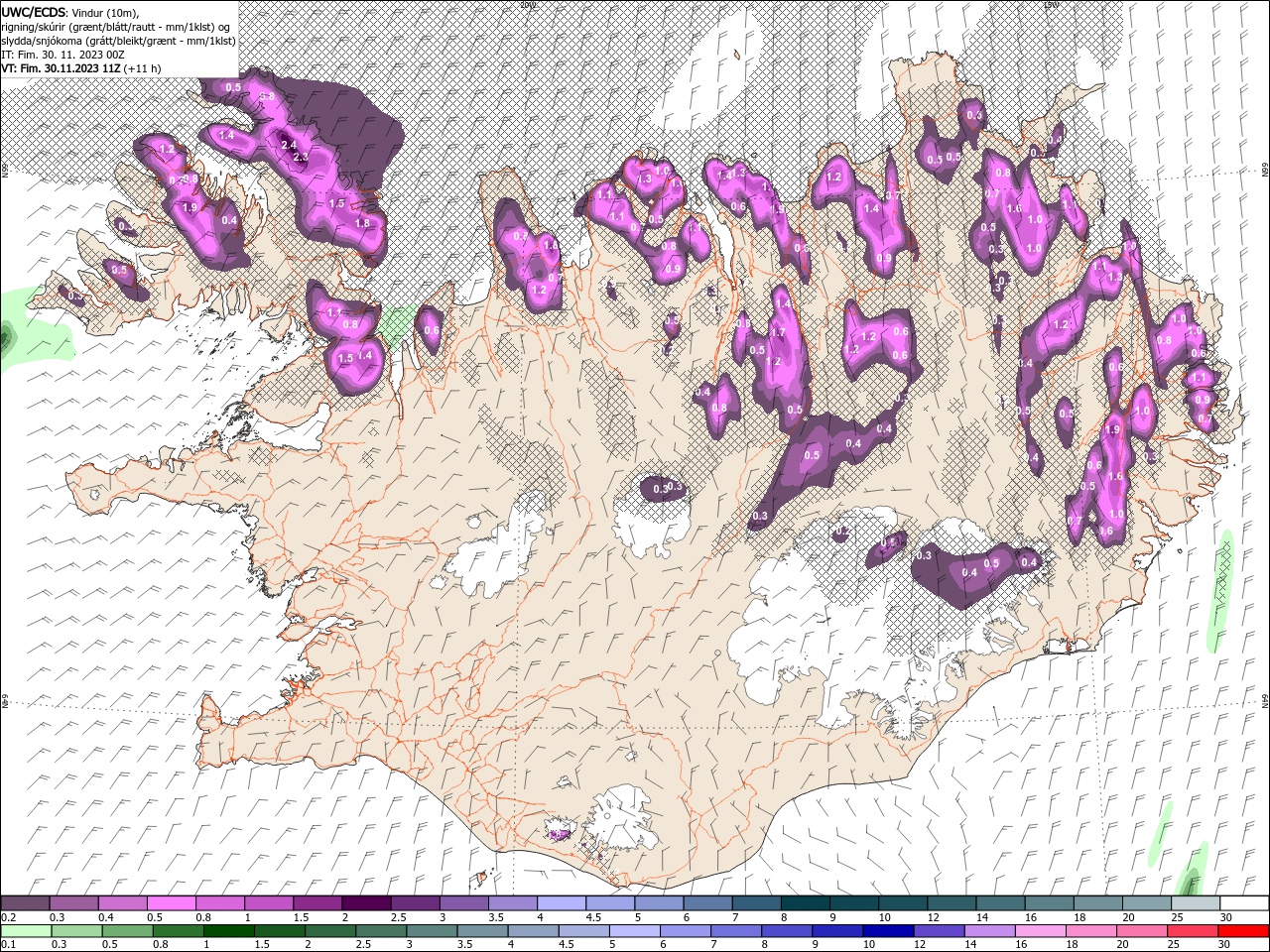Select the upper lavender swatch between 4 and 4.5

pyautogui.click(x=561, y=903)
